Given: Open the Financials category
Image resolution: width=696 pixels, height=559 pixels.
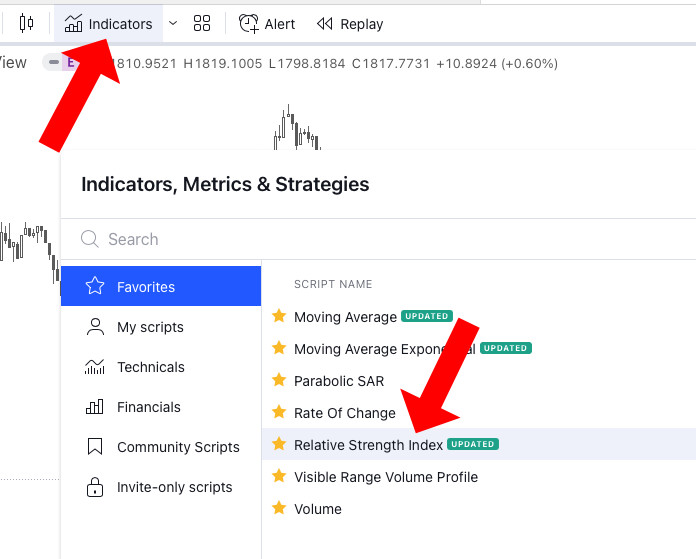Looking at the screenshot, I should pyautogui.click(x=161, y=407).
